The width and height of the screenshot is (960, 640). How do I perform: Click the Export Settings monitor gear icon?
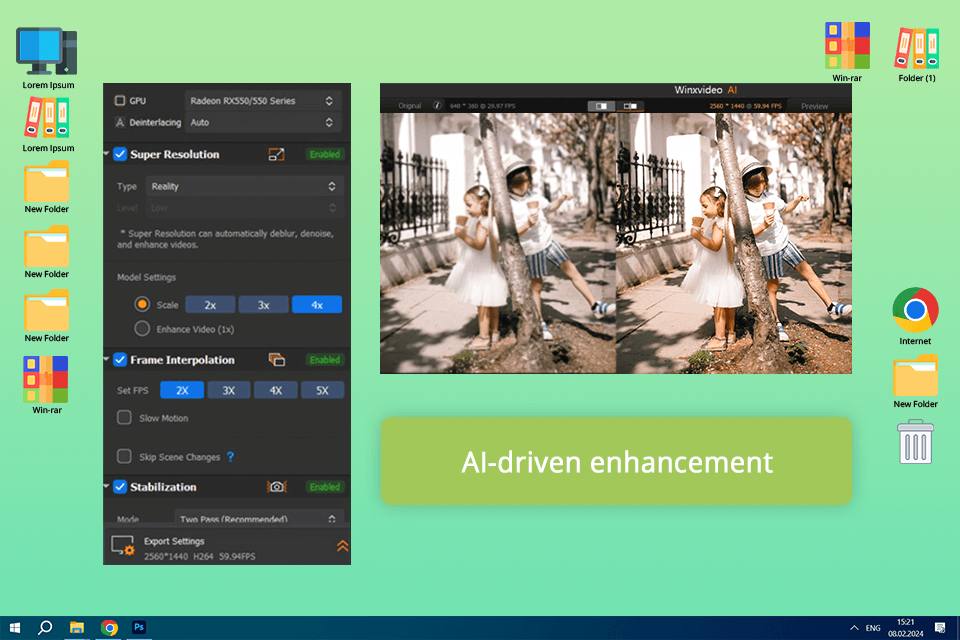click(x=122, y=546)
